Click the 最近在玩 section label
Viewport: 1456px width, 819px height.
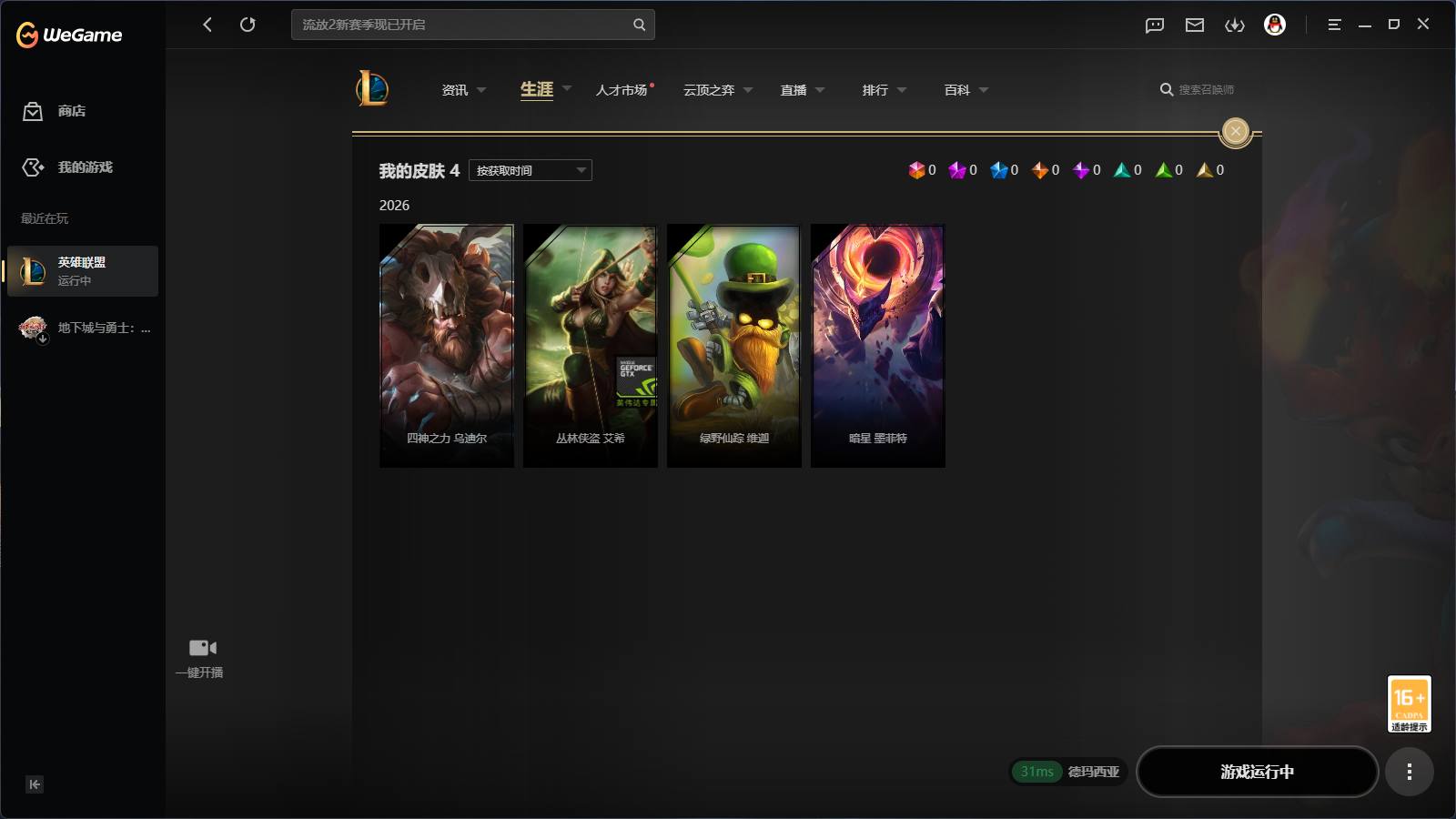[45, 218]
